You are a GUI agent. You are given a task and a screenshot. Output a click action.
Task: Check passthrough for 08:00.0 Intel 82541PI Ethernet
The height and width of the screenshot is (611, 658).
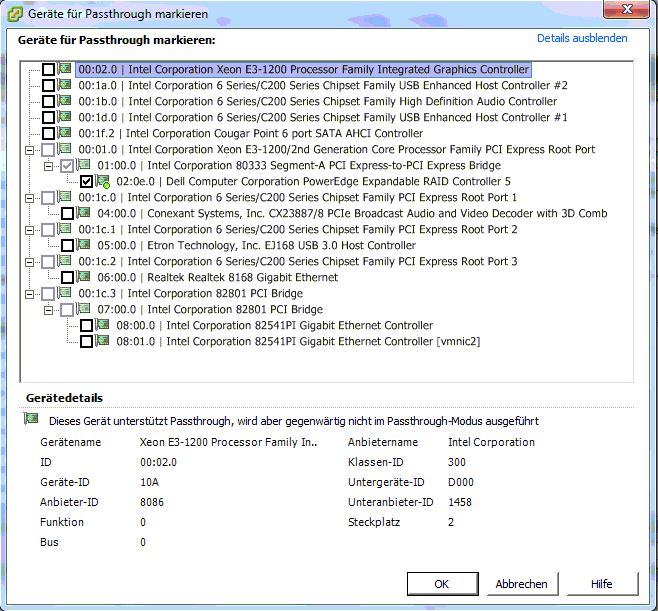coord(86,326)
